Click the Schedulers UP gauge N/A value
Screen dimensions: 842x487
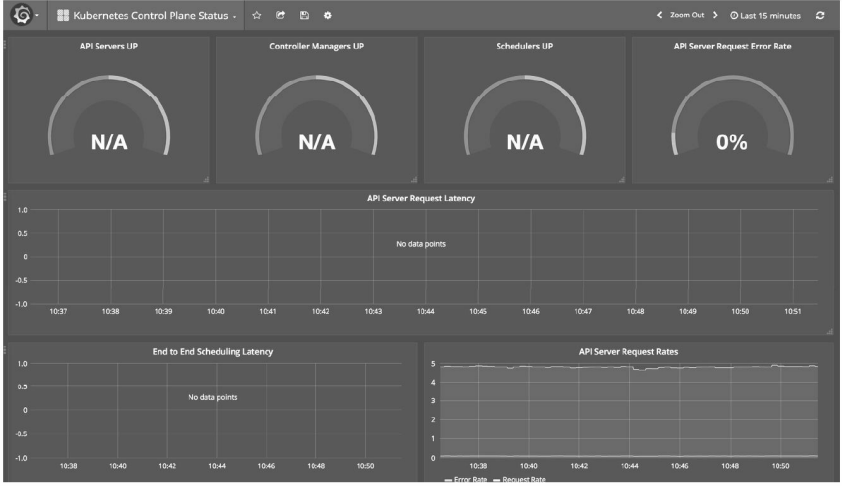(525, 142)
